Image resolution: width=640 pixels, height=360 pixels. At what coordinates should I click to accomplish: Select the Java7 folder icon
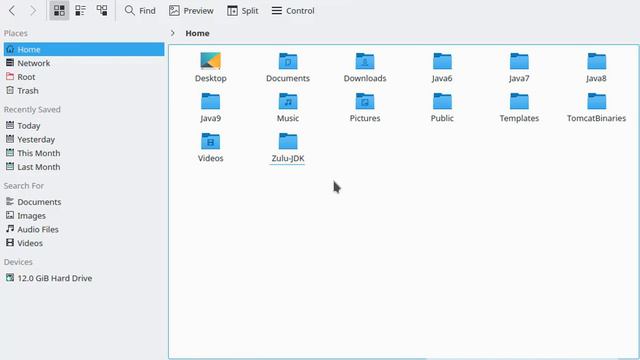point(519,61)
